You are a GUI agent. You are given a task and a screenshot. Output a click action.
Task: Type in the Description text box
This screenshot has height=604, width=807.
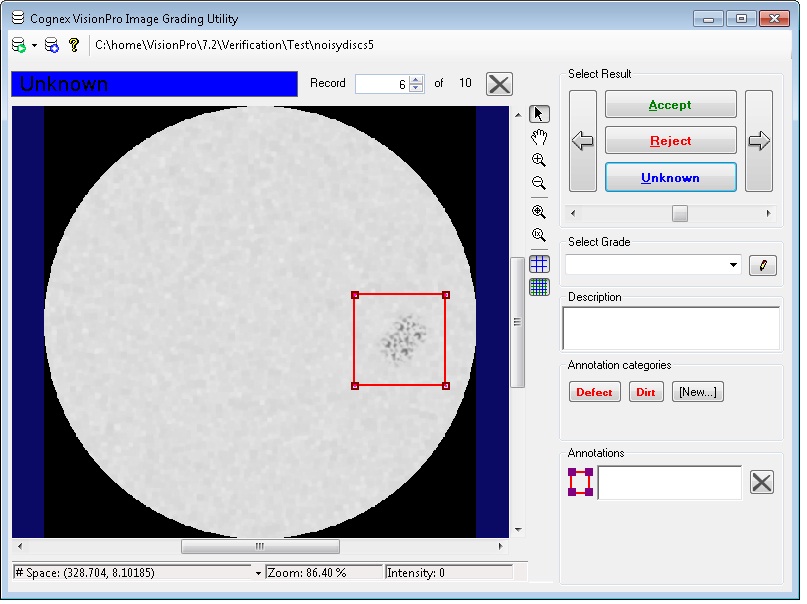[670, 327]
